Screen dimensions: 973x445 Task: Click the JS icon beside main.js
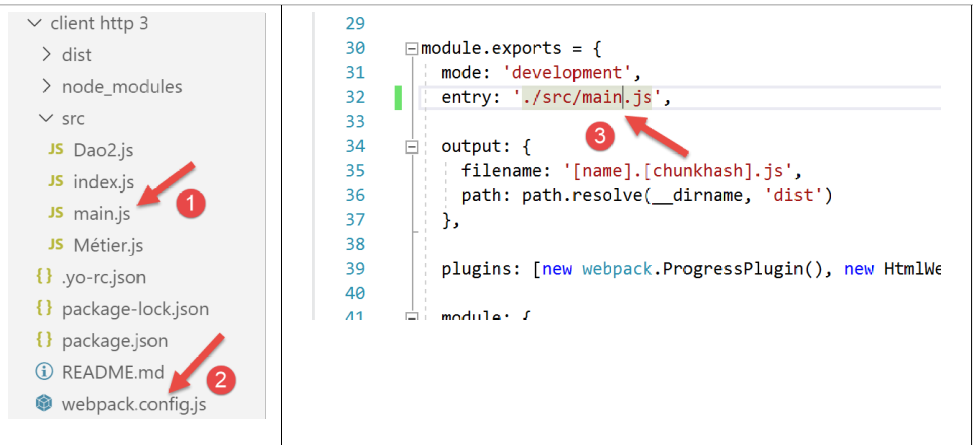(55, 213)
